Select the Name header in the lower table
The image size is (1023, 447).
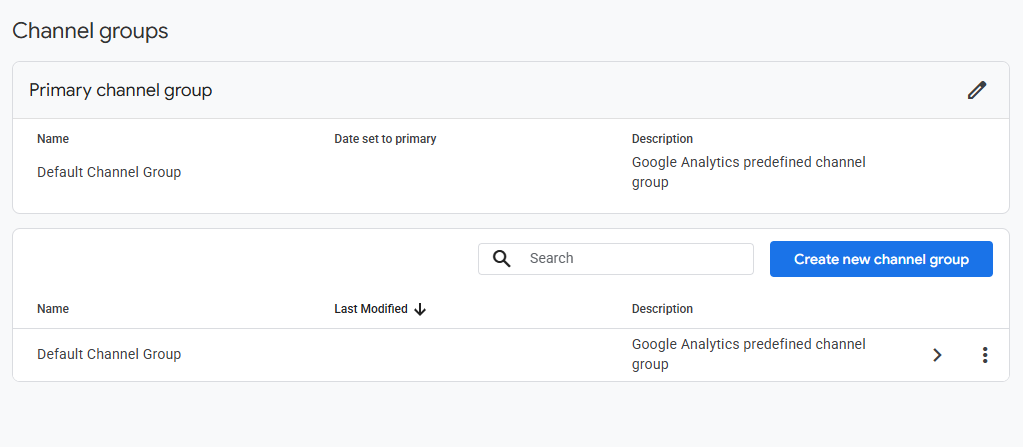(x=53, y=309)
